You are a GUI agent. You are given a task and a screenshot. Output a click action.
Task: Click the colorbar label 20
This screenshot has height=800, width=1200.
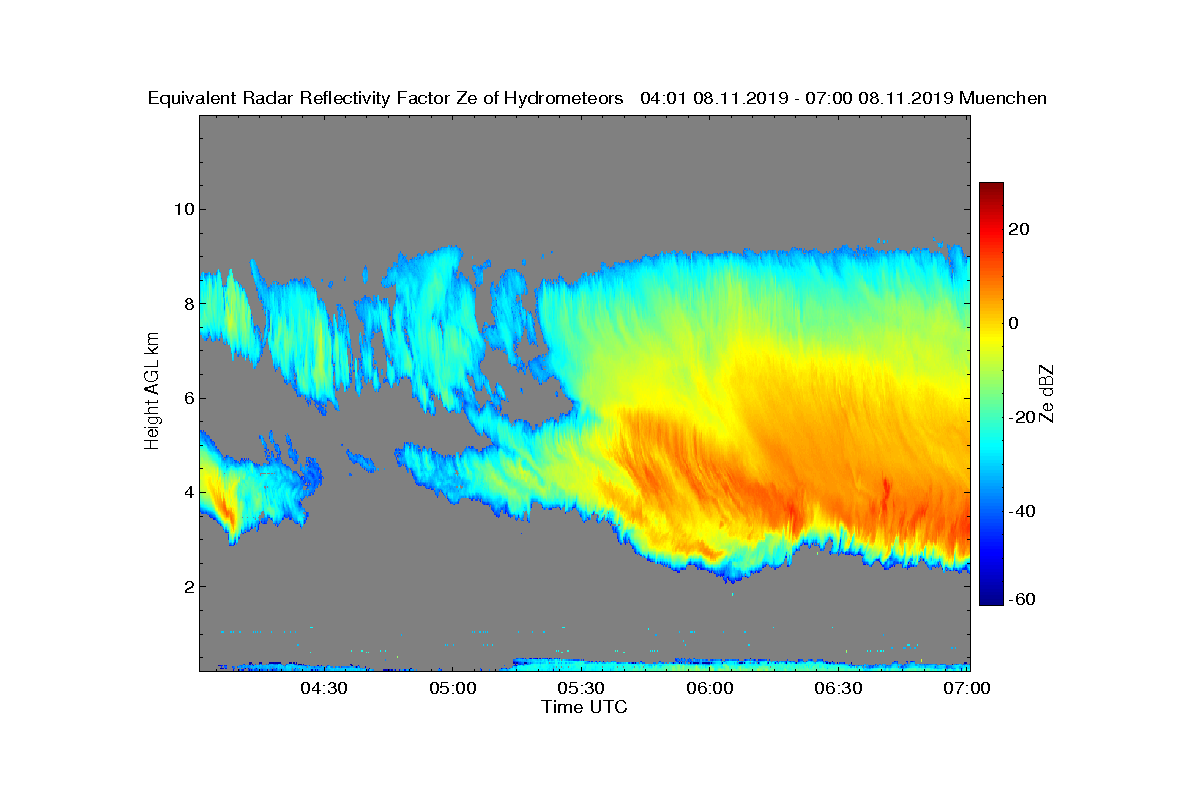pyautogui.click(x=1020, y=229)
